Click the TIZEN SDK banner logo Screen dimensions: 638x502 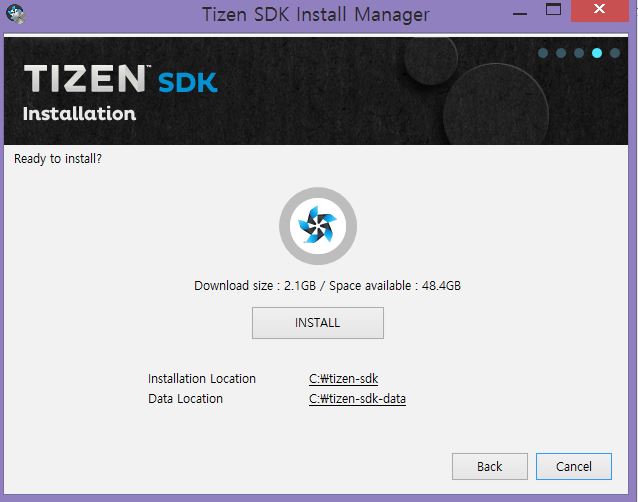click(x=120, y=79)
